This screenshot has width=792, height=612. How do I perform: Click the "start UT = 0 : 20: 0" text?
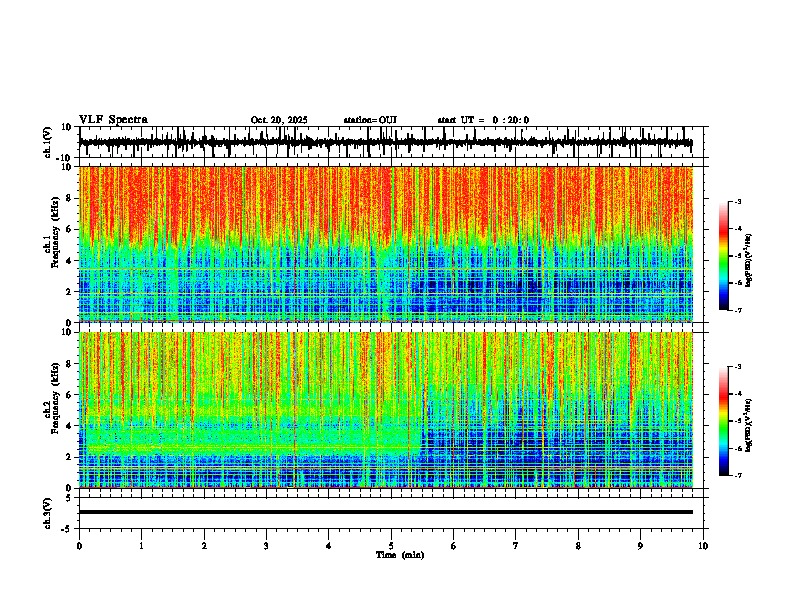coord(483,120)
